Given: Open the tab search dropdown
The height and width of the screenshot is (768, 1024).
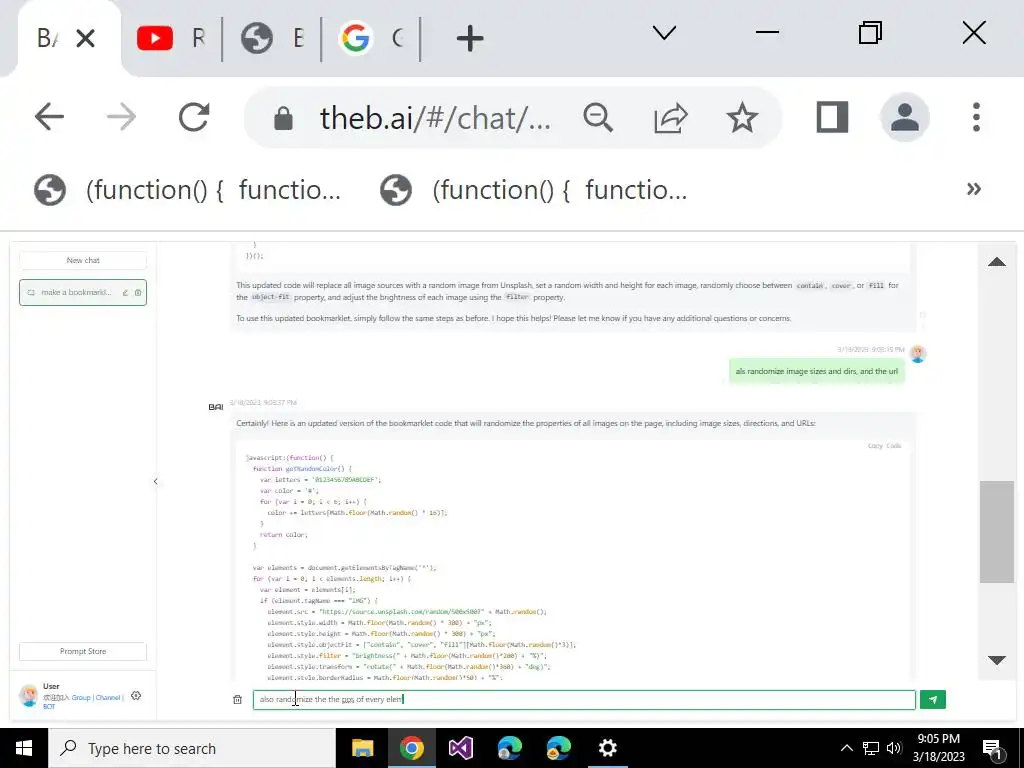Looking at the screenshot, I should pyautogui.click(x=664, y=33).
